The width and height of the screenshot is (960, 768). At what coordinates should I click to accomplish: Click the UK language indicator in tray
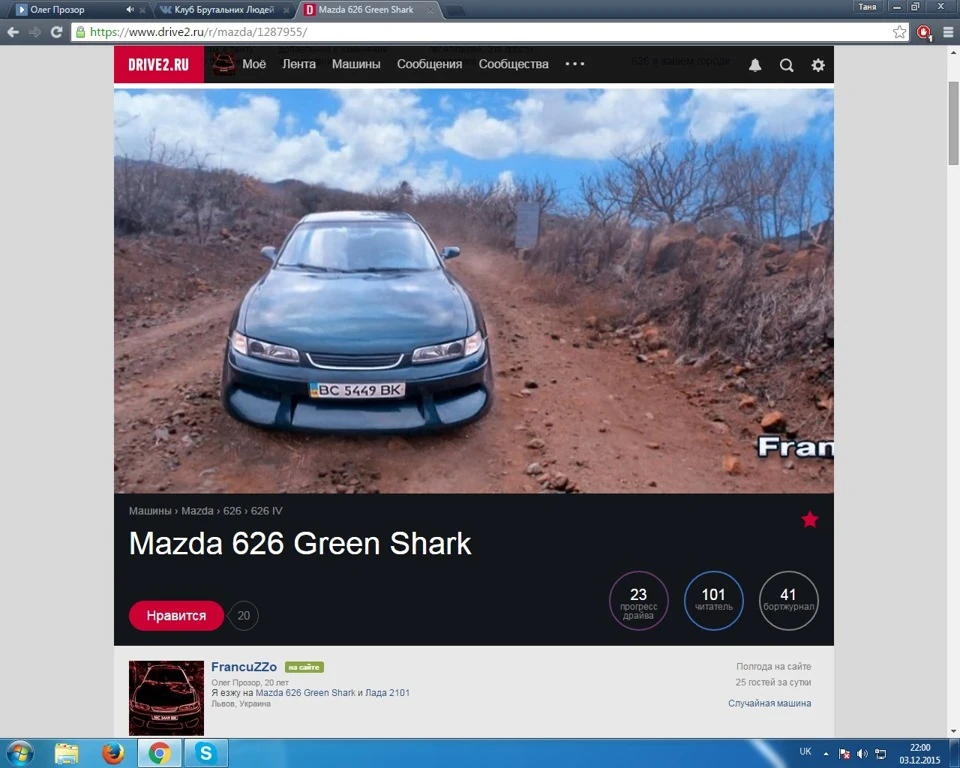[x=805, y=751]
